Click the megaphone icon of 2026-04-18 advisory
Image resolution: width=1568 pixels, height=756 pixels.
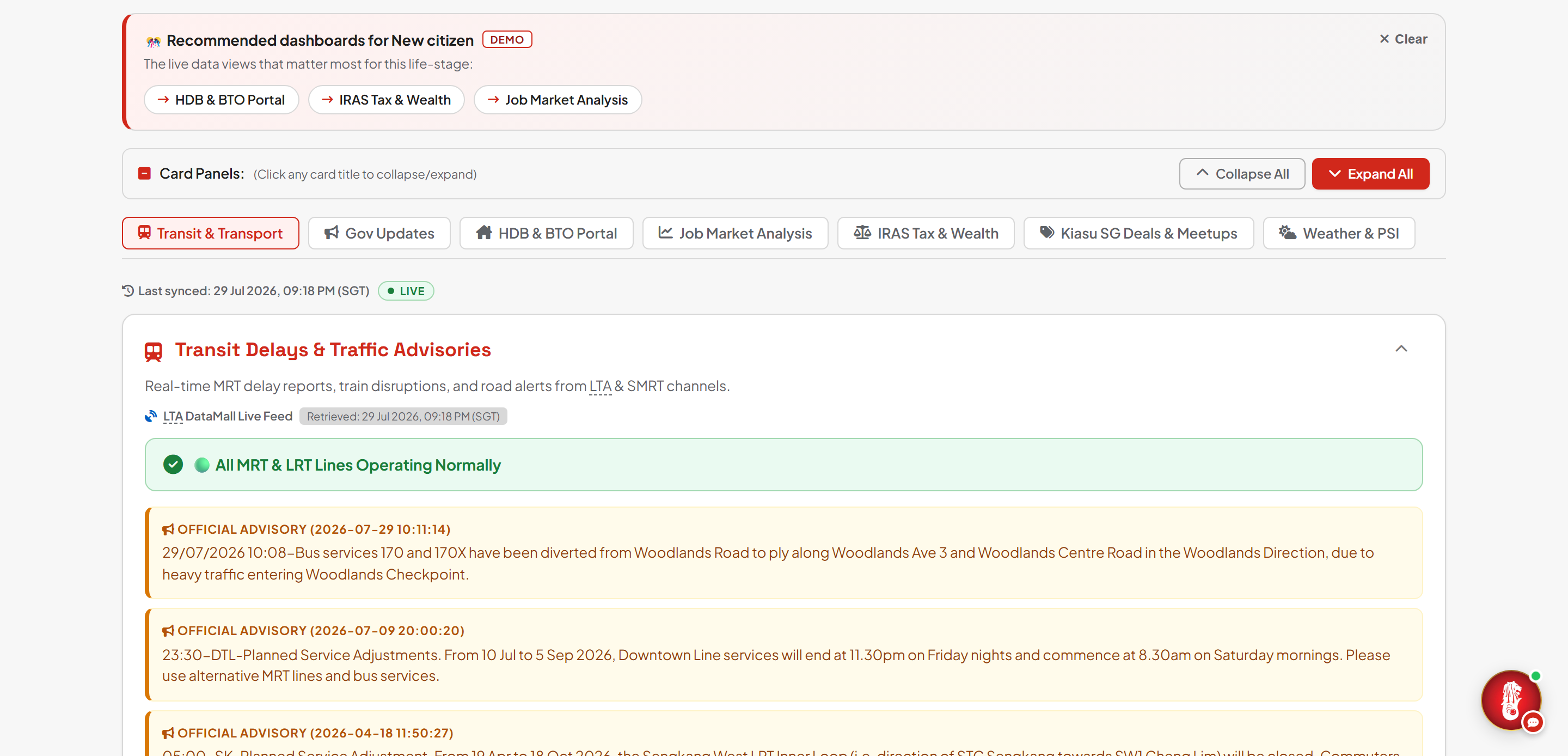coord(168,733)
